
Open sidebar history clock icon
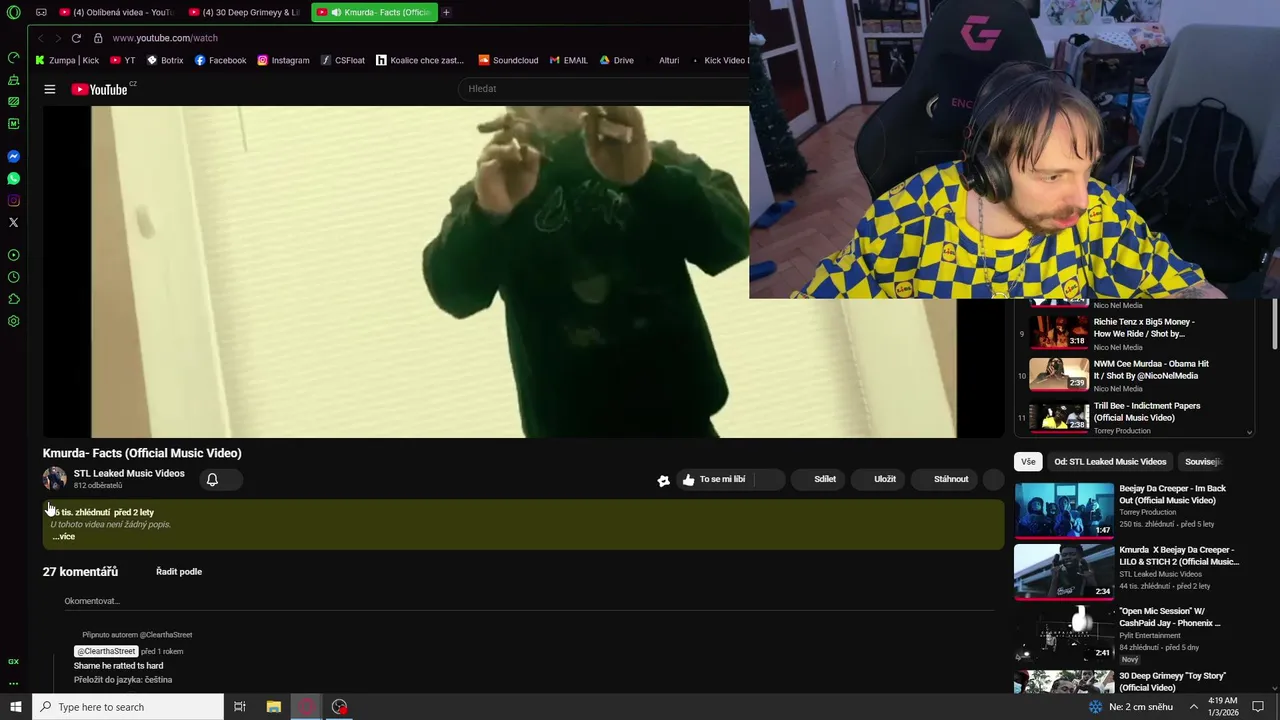pos(13,277)
